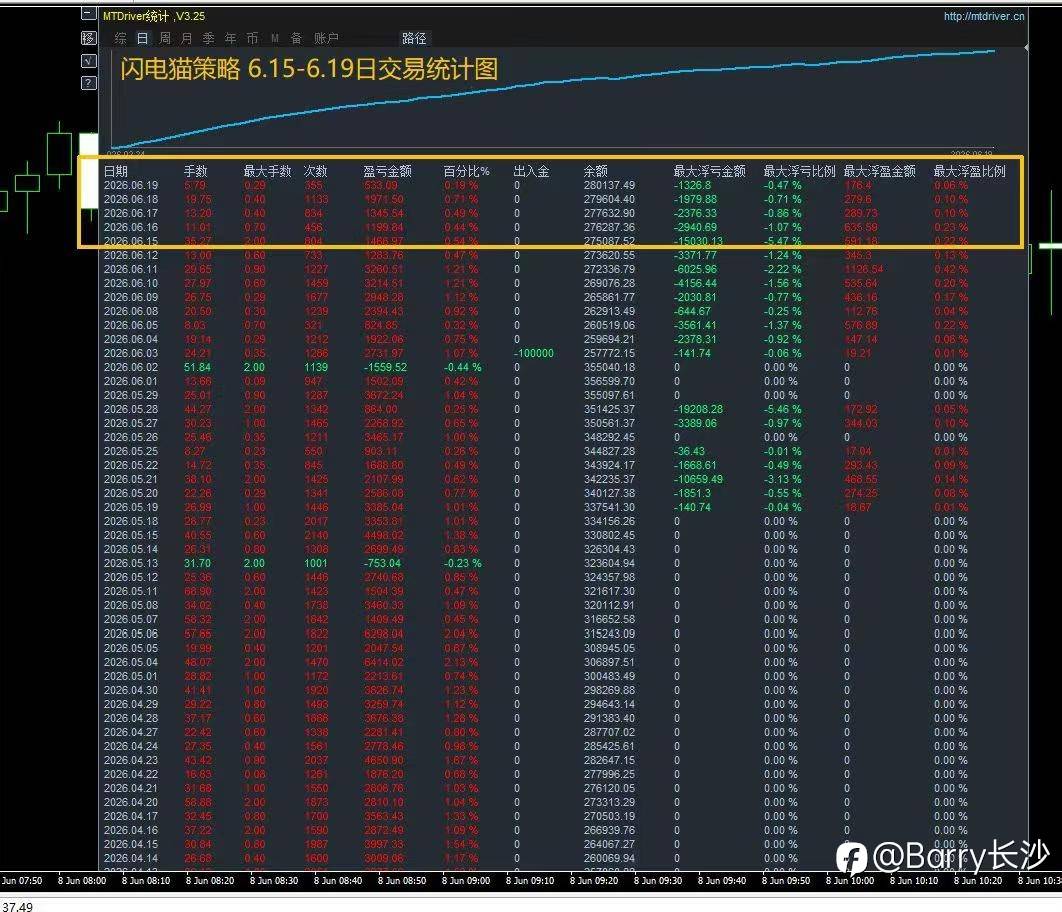
Task: Click the 路径 path button
Action: (414, 38)
